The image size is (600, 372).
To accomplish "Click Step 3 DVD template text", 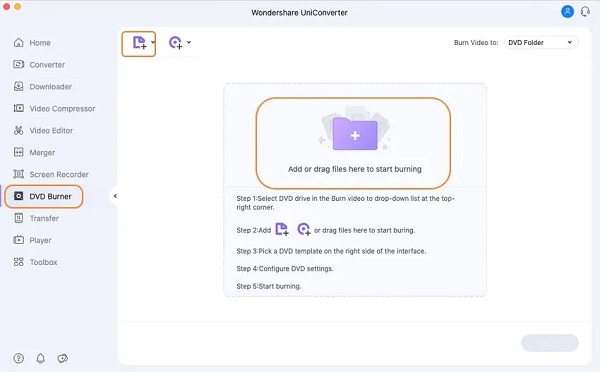I will coord(331,251).
